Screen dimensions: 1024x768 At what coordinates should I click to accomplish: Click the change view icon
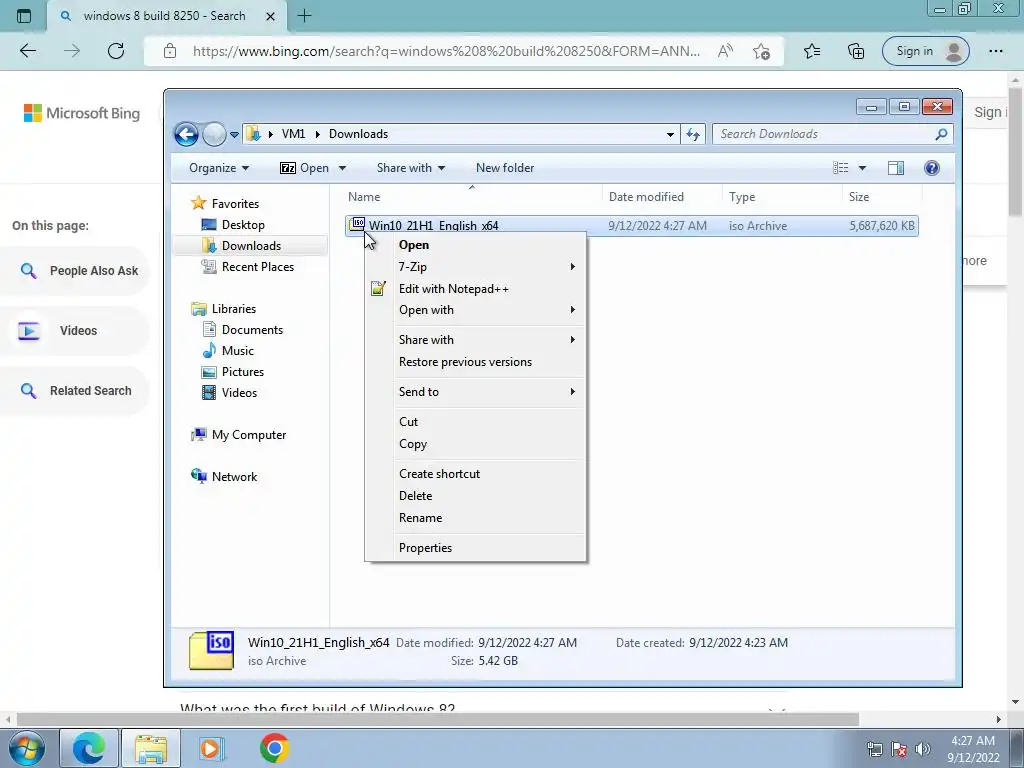pos(840,168)
